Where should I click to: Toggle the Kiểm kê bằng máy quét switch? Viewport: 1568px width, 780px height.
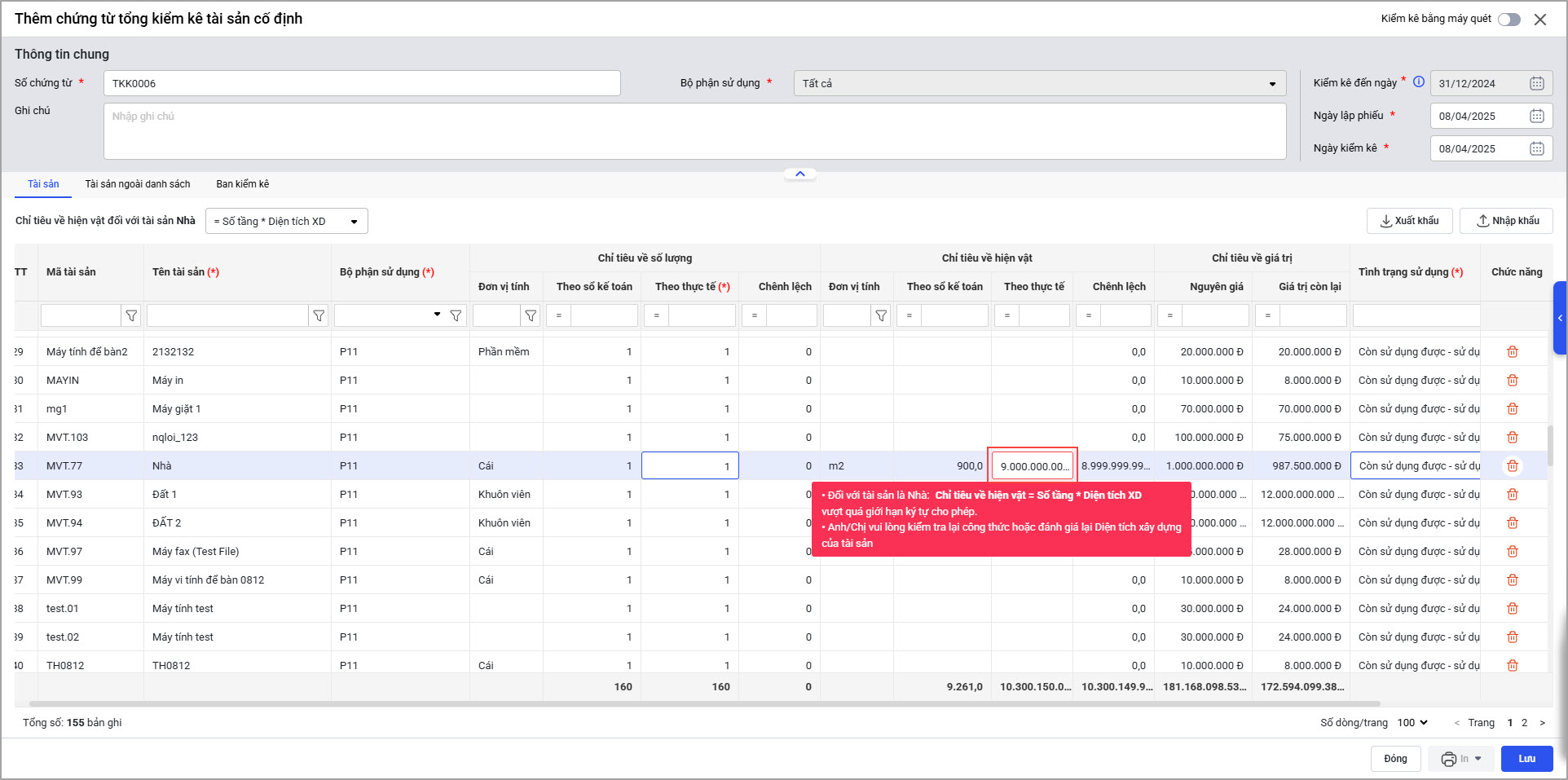point(1509,20)
